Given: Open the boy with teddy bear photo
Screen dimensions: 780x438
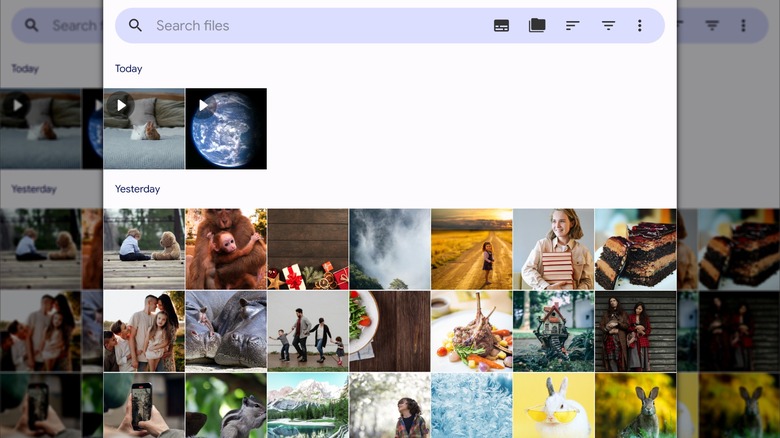Looking at the screenshot, I should click(144, 249).
